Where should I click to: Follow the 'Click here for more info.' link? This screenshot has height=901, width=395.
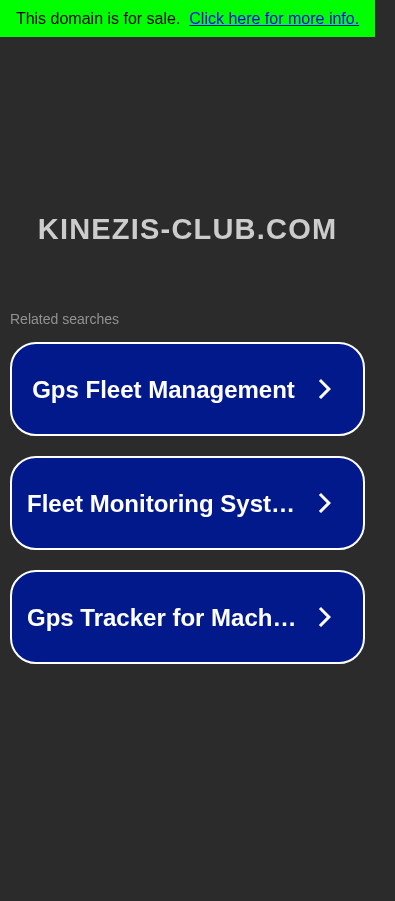274,18
